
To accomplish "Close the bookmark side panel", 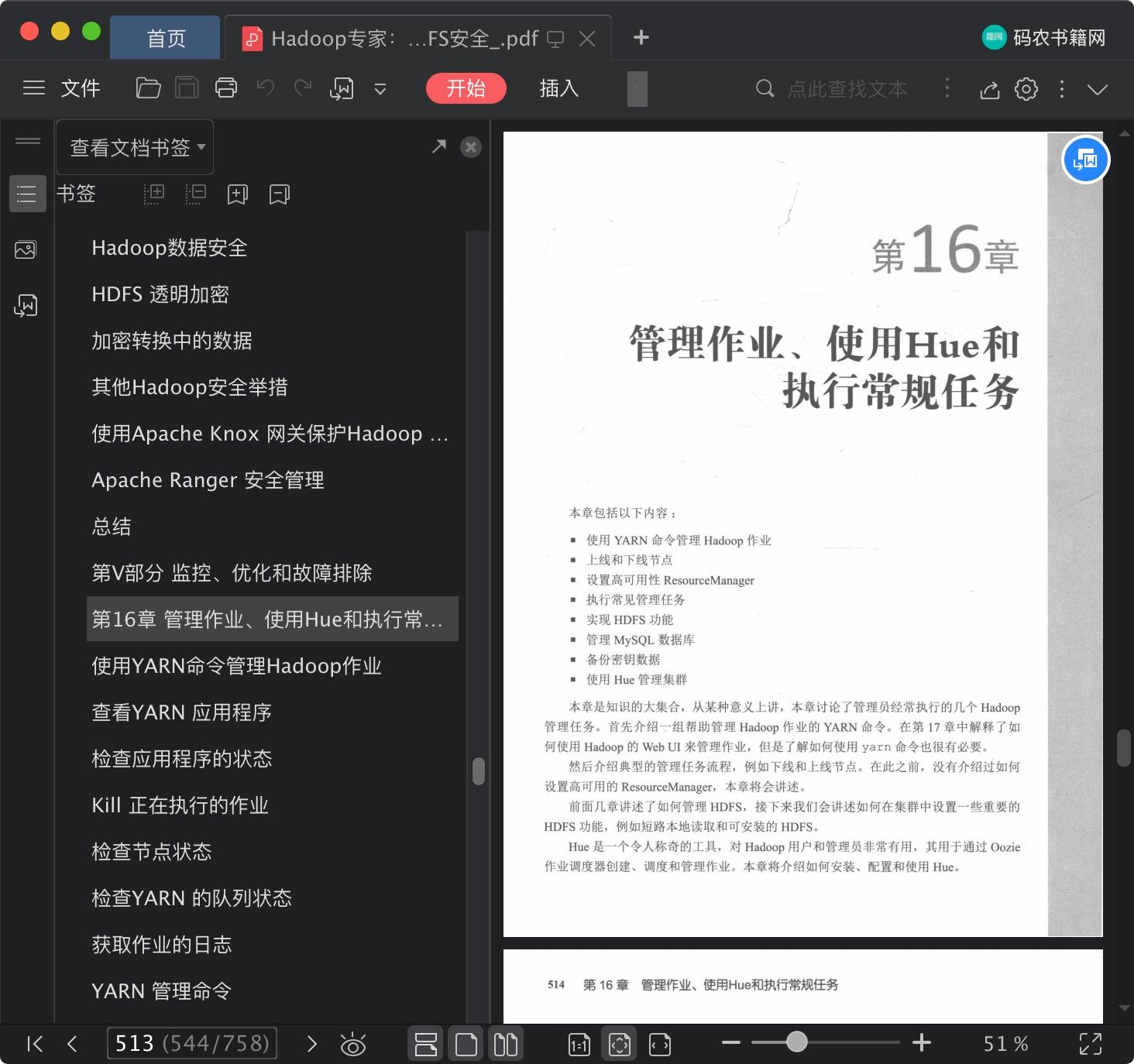I will pos(470,147).
